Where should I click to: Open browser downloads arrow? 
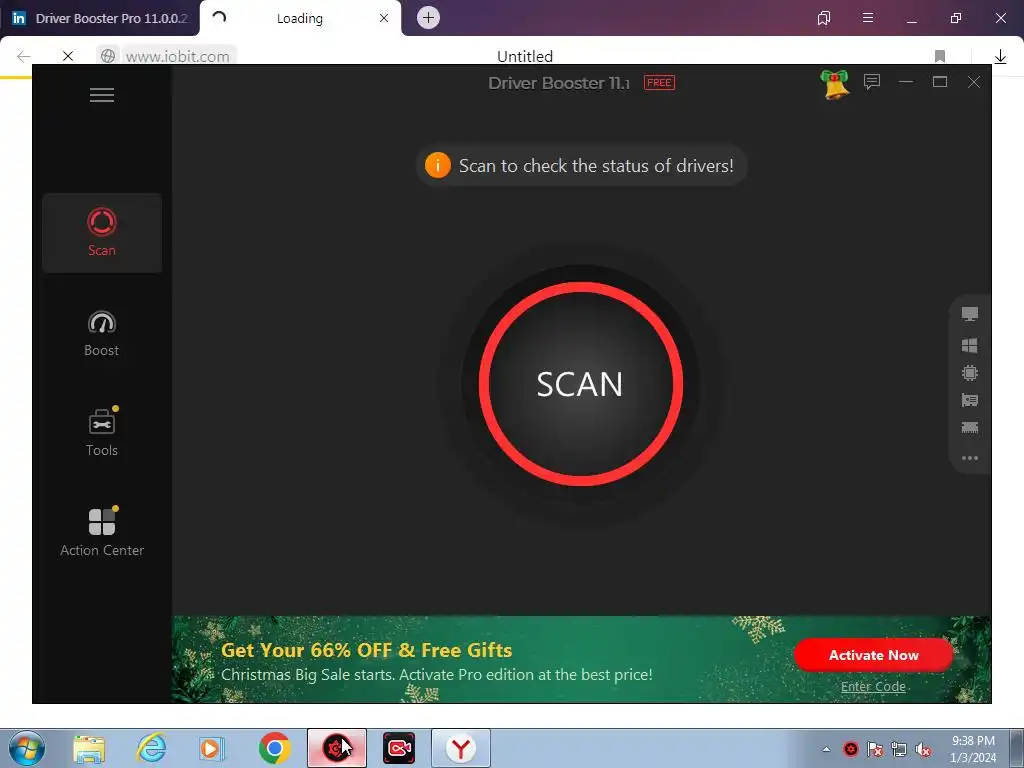(x=1000, y=57)
